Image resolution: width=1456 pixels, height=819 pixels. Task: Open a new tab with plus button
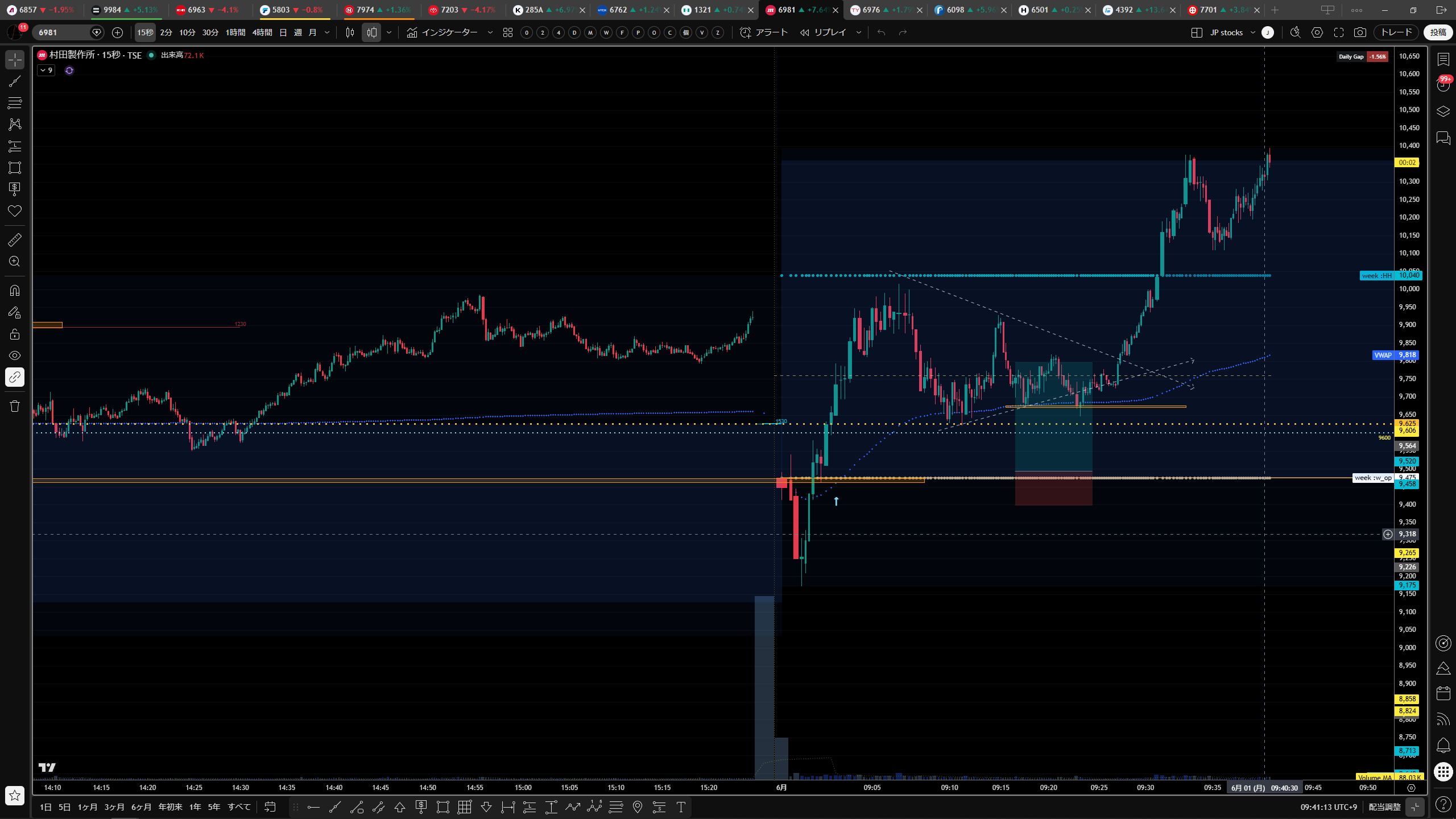pyautogui.click(x=1275, y=10)
